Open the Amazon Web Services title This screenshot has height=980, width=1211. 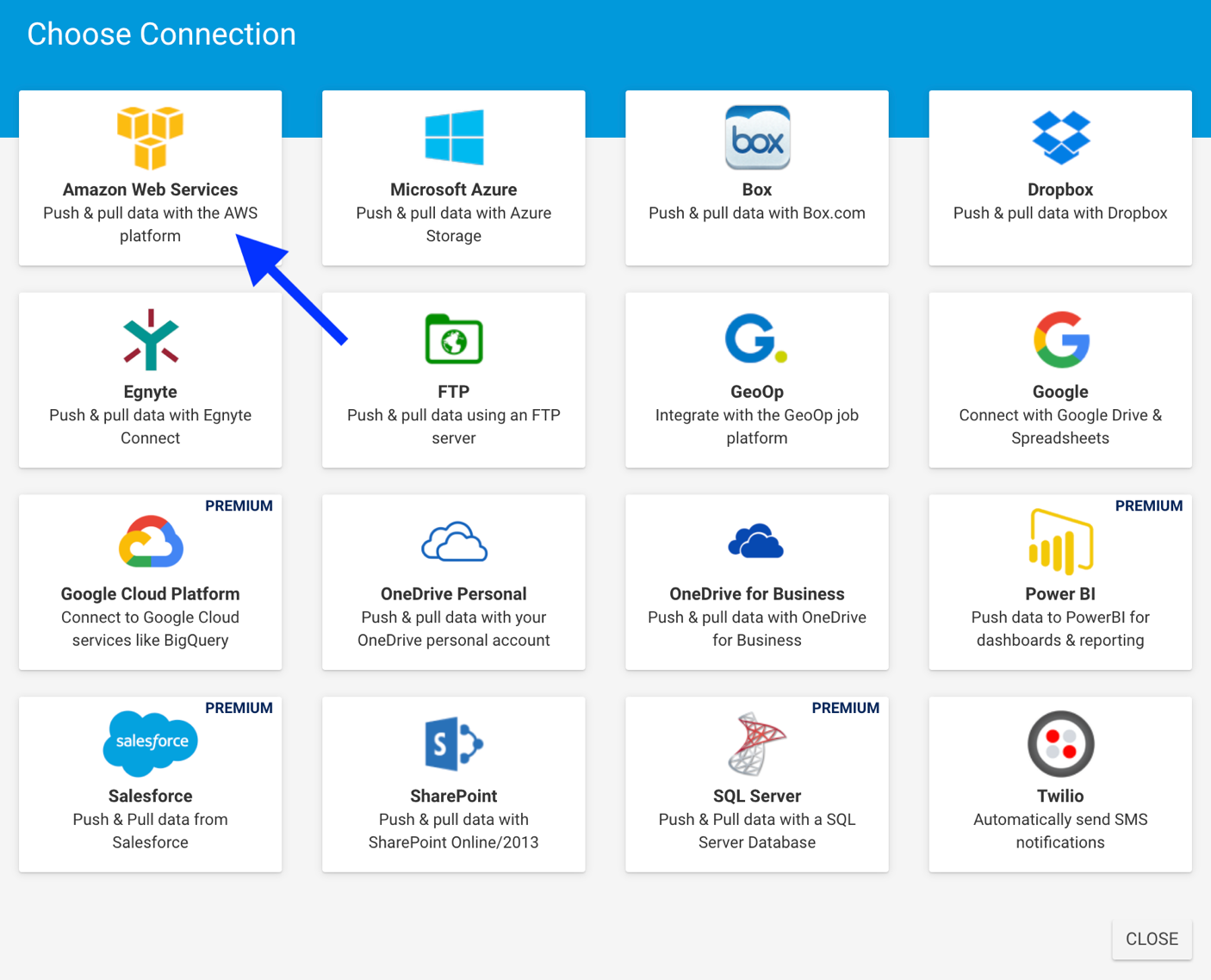pyautogui.click(x=150, y=189)
